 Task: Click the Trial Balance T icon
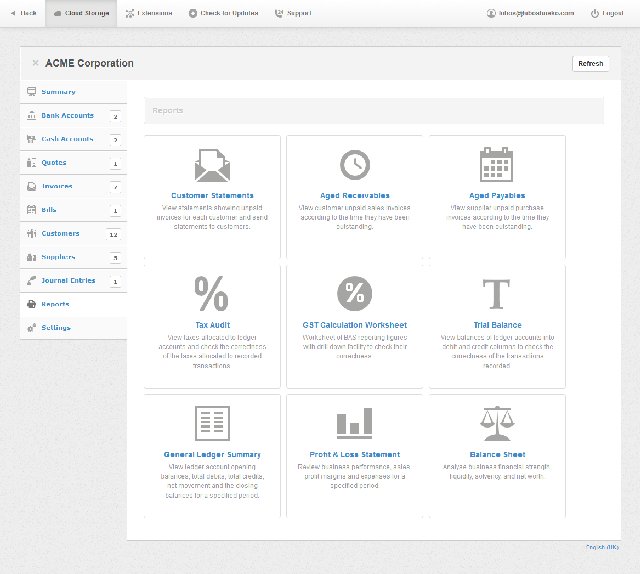click(496, 294)
